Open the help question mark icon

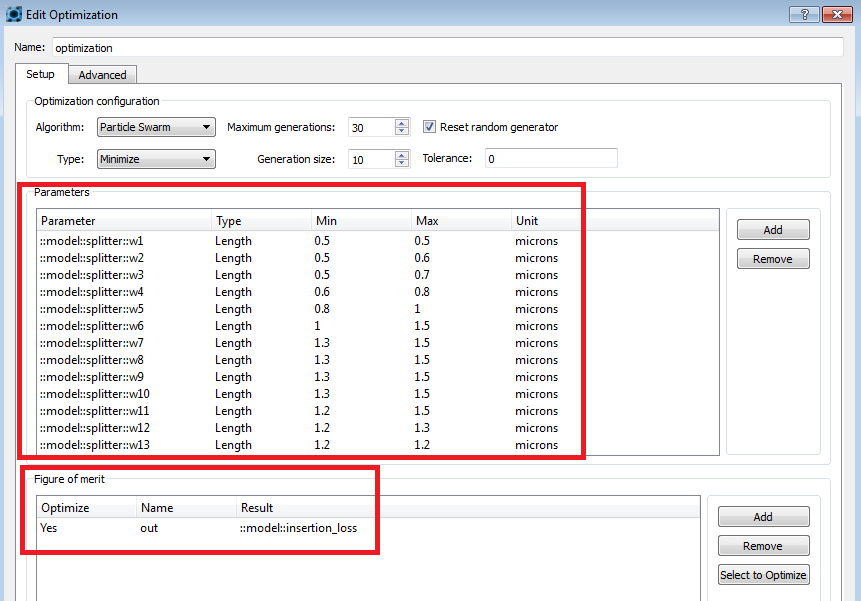[x=803, y=14]
